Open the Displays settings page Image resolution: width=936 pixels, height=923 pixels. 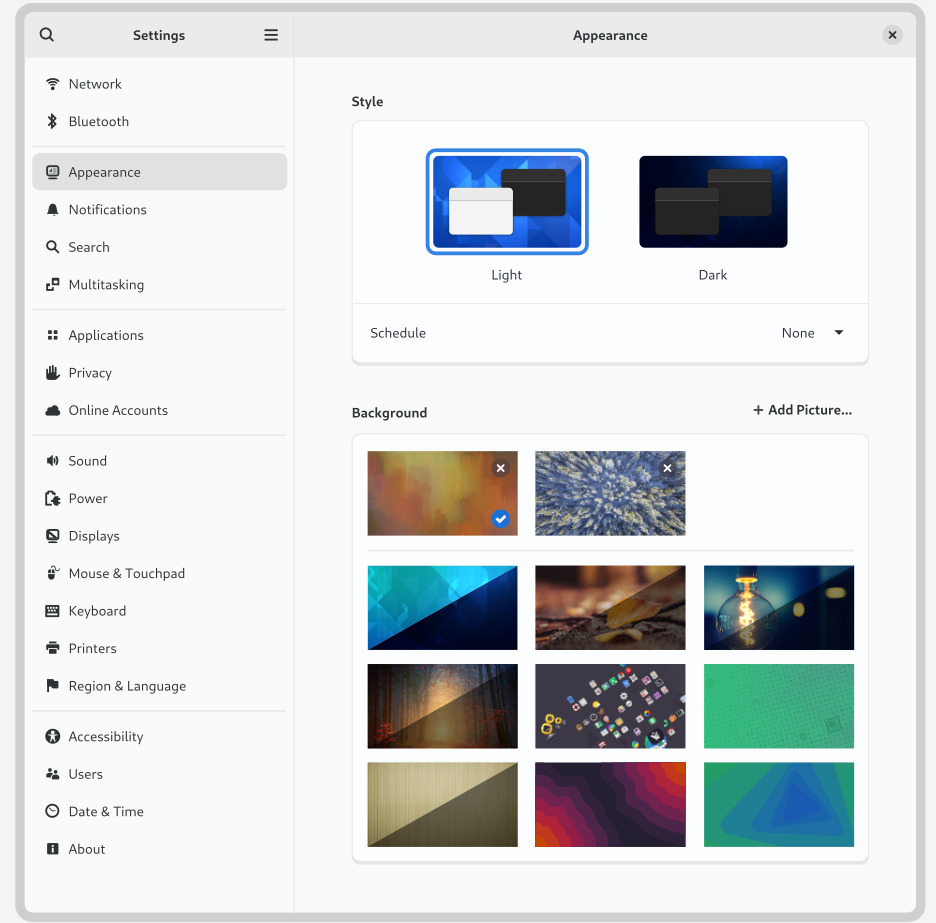pyautogui.click(x=94, y=536)
